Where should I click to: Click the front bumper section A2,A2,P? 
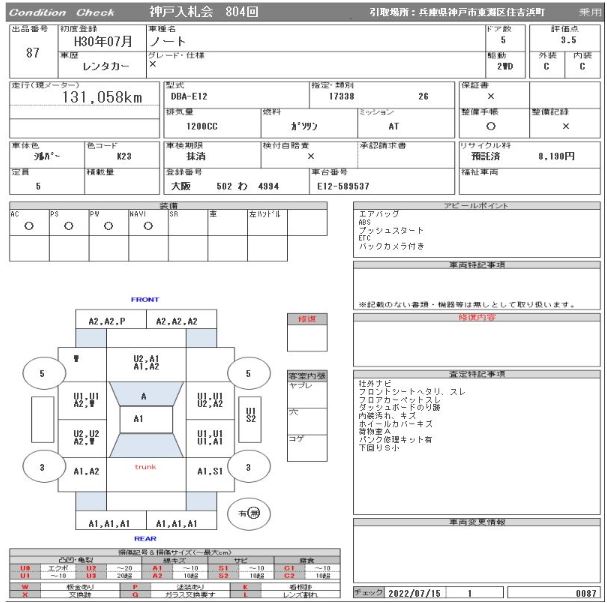pos(107,321)
